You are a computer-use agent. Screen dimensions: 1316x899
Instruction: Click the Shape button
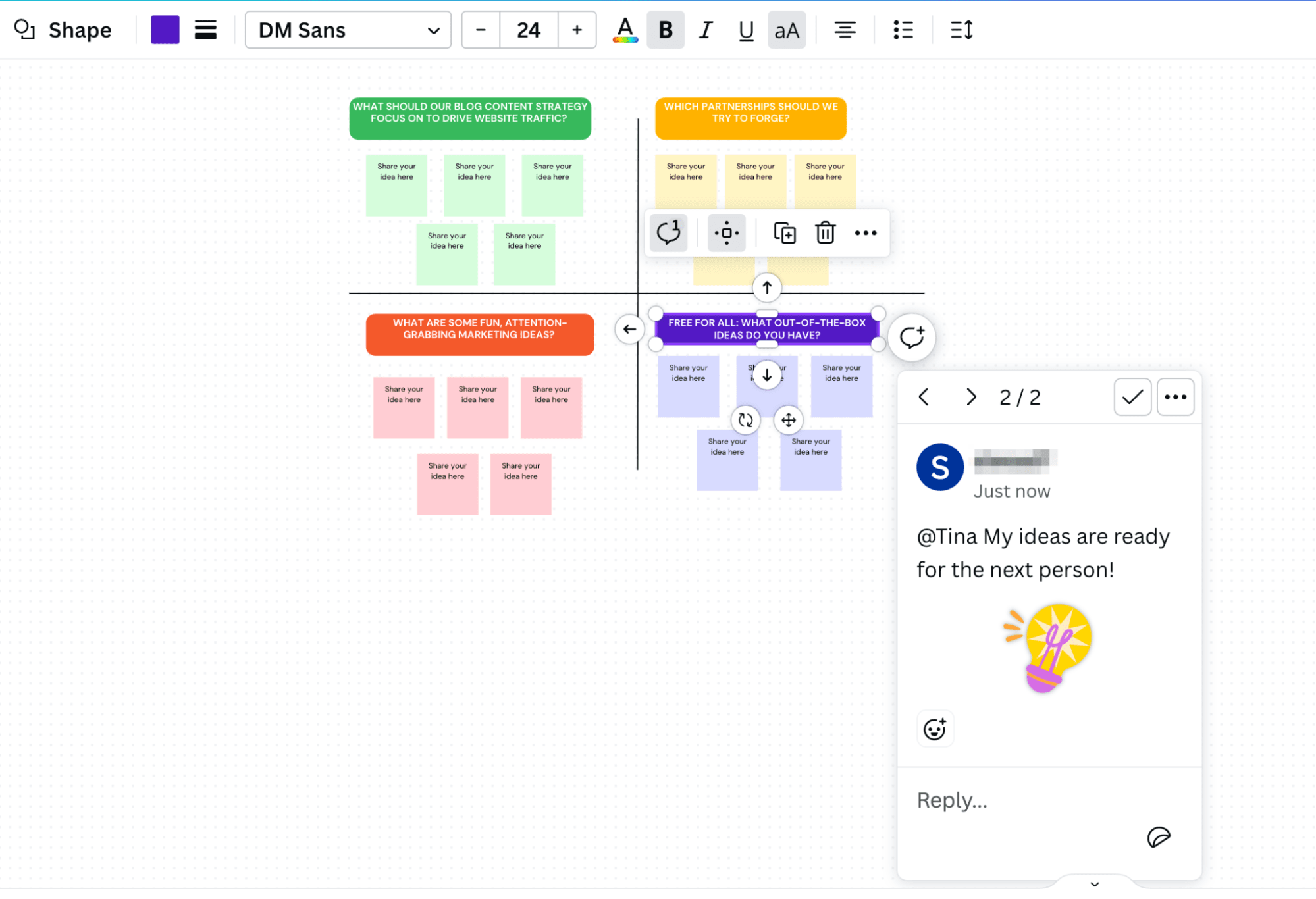pos(63,30)
